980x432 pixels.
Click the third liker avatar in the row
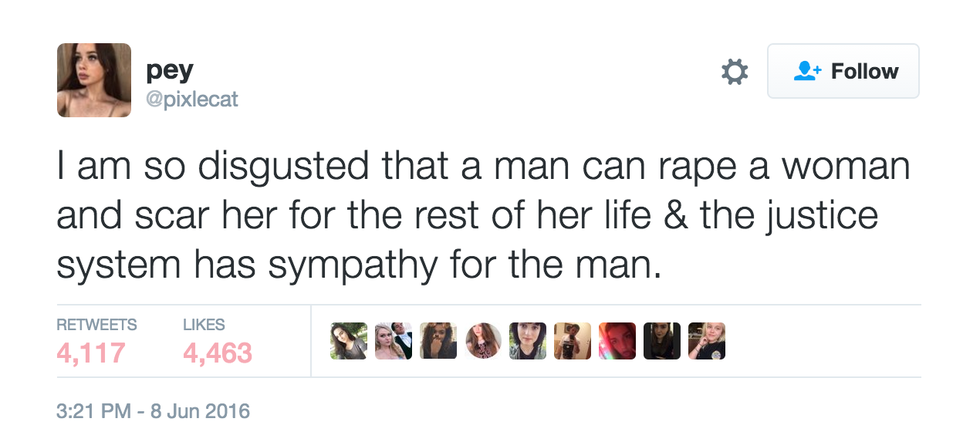tap(439, 341)
